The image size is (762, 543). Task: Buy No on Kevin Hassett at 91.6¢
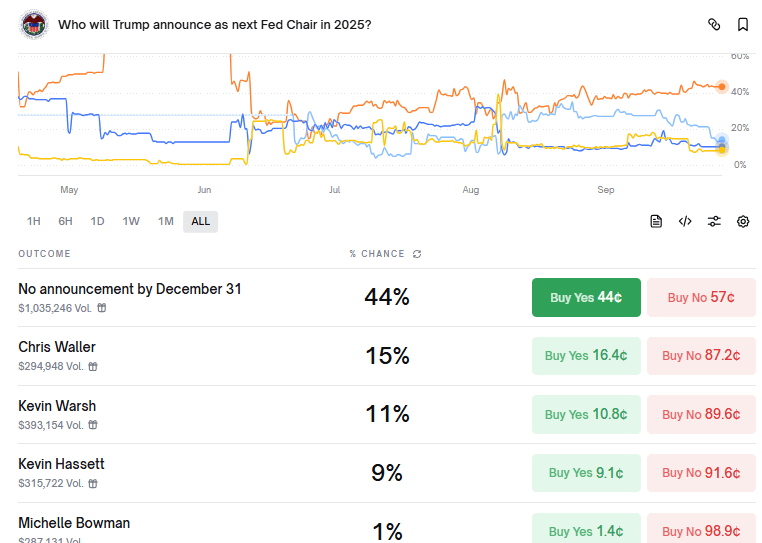pyautogui.click(x=701, y=472)
